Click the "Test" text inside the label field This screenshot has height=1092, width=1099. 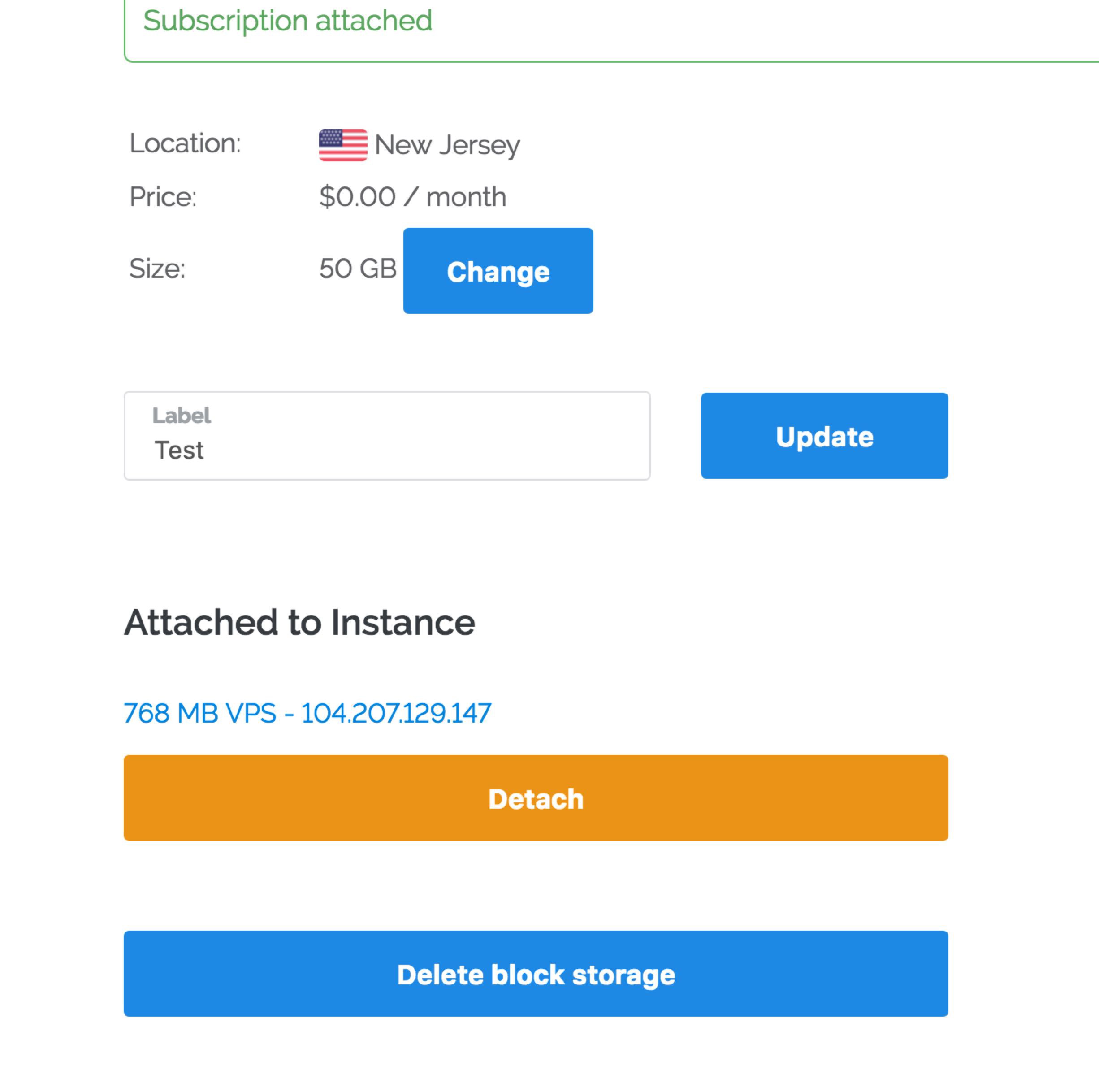pos(179,450)
